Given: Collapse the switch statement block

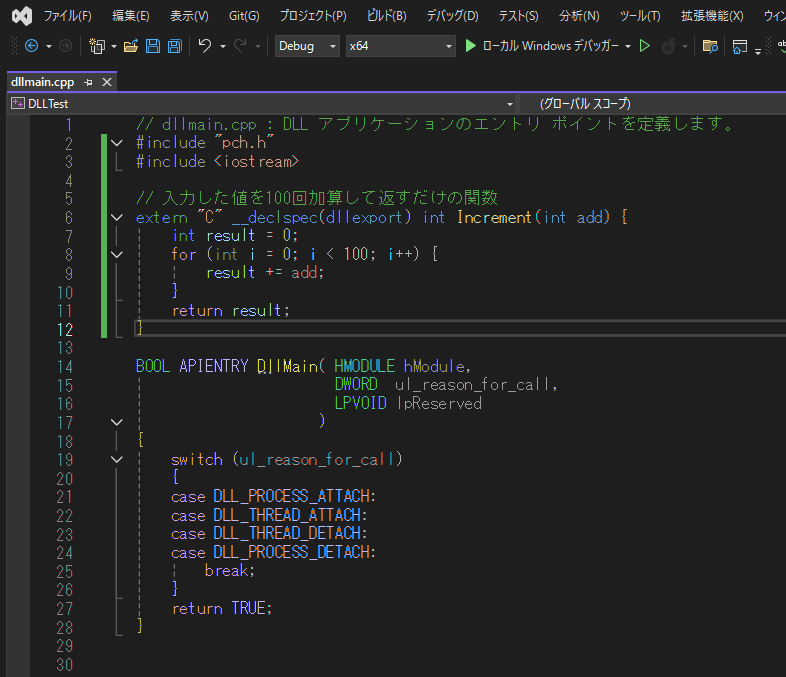Looking at the screenshot, I should 117,459.
